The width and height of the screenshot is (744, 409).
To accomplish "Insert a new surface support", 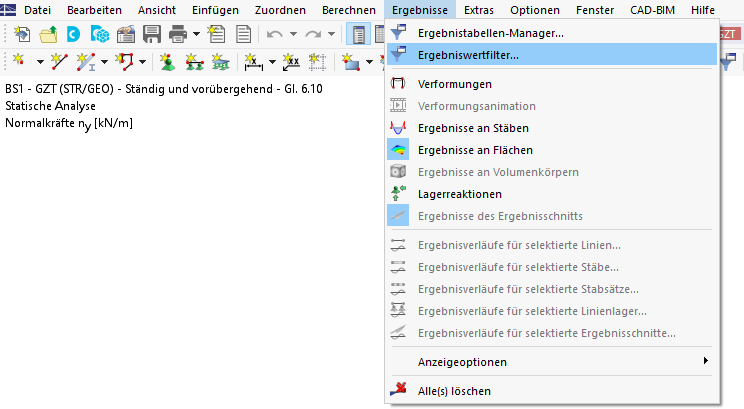I will (x=220, y=62).
